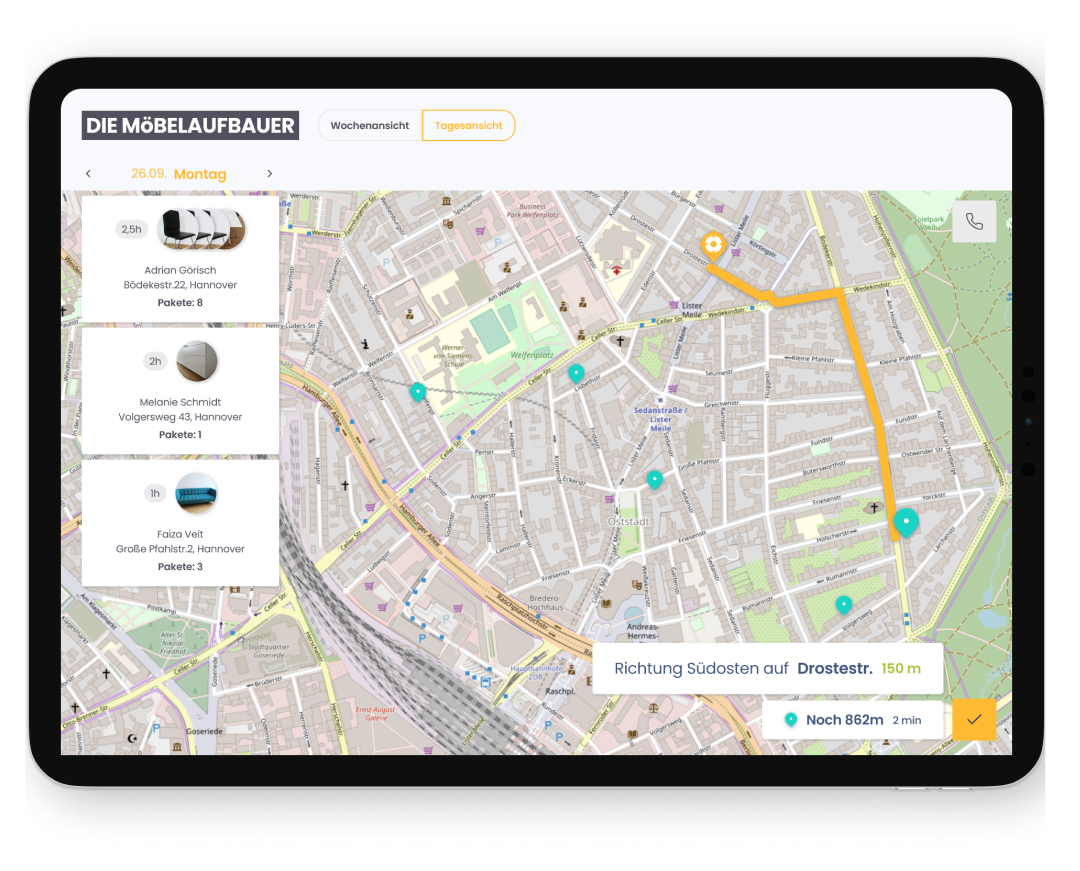Select teal pin near Große Pfahlstr.
Image resolution: width=1080 pixels, height=871 pixels.
(x=655, y=479)
